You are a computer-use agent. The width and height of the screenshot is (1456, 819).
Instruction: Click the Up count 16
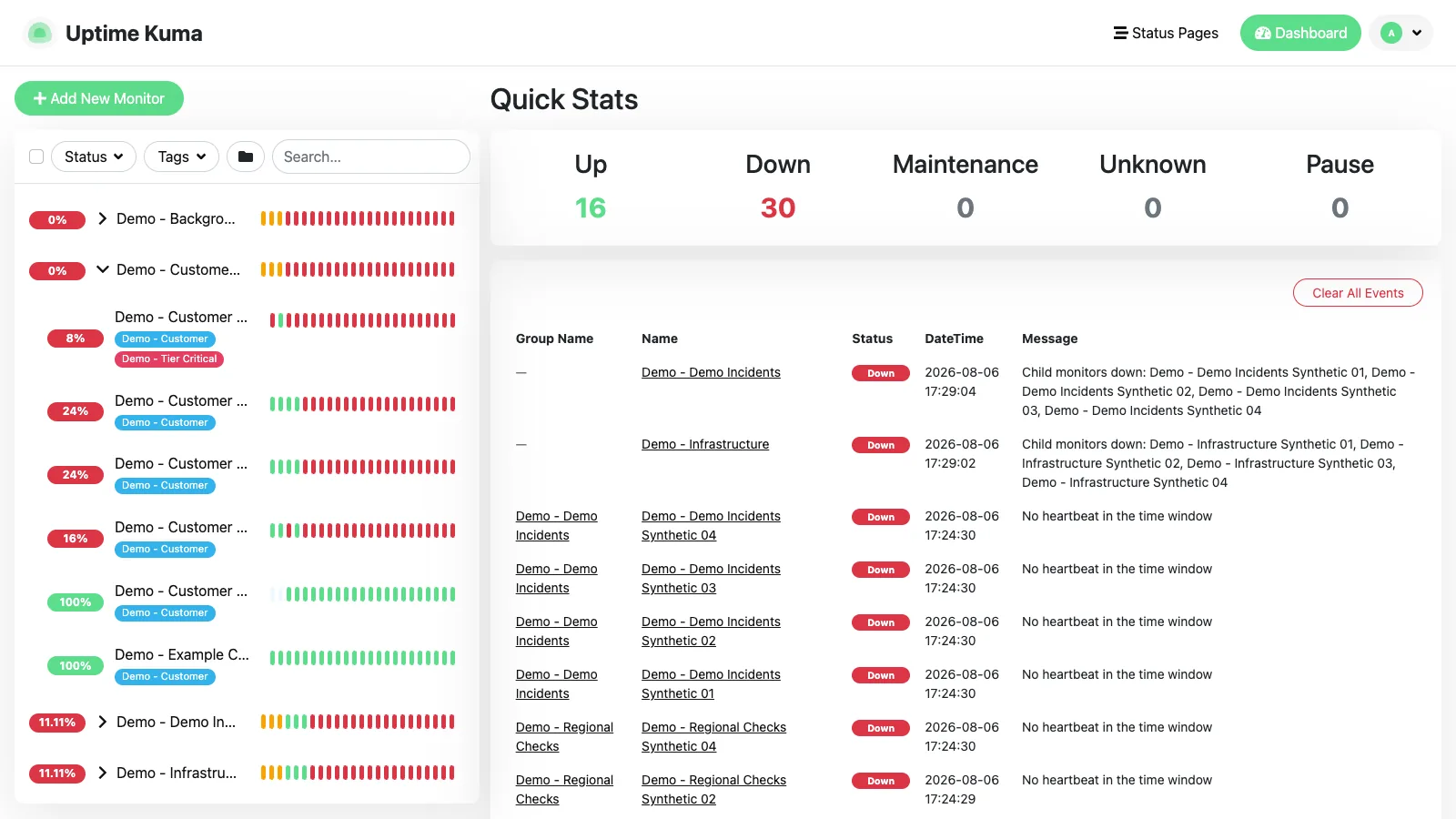click(591, 207)
